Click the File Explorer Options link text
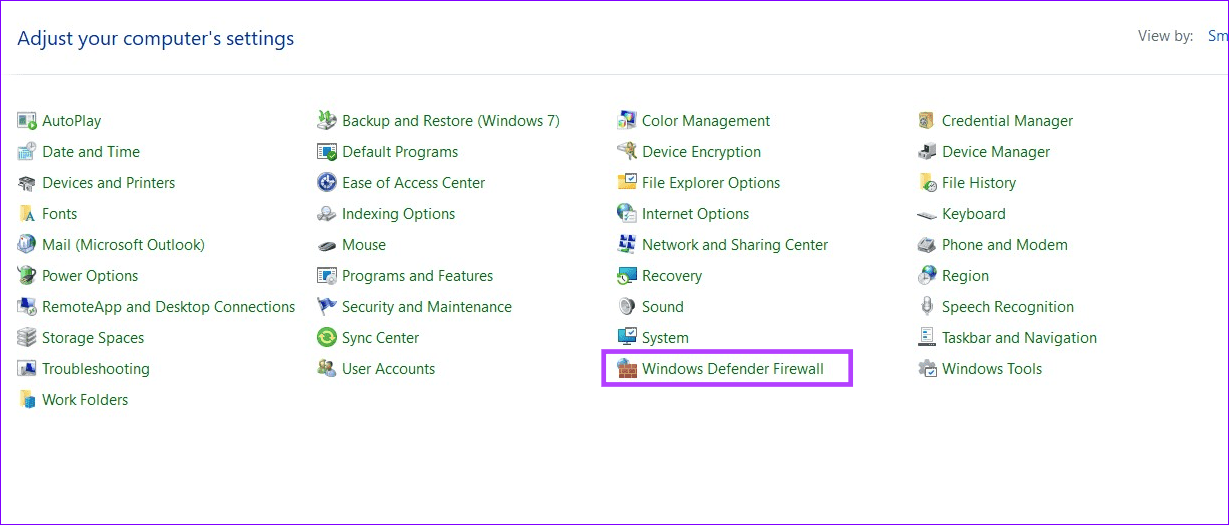Screen dimensions: 1229x525 [x=711, y=183]
